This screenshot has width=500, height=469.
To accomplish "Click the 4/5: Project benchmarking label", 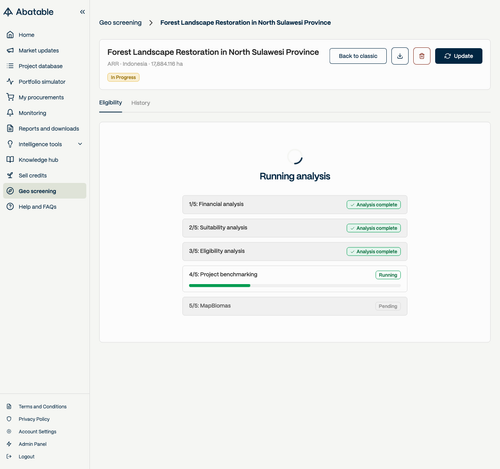I will pos(223,274).
